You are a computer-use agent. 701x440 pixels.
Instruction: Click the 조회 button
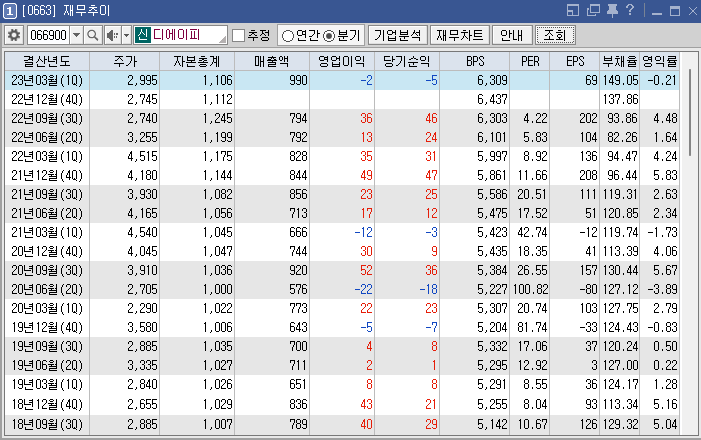pyautogui.click(x=555, y=35)
